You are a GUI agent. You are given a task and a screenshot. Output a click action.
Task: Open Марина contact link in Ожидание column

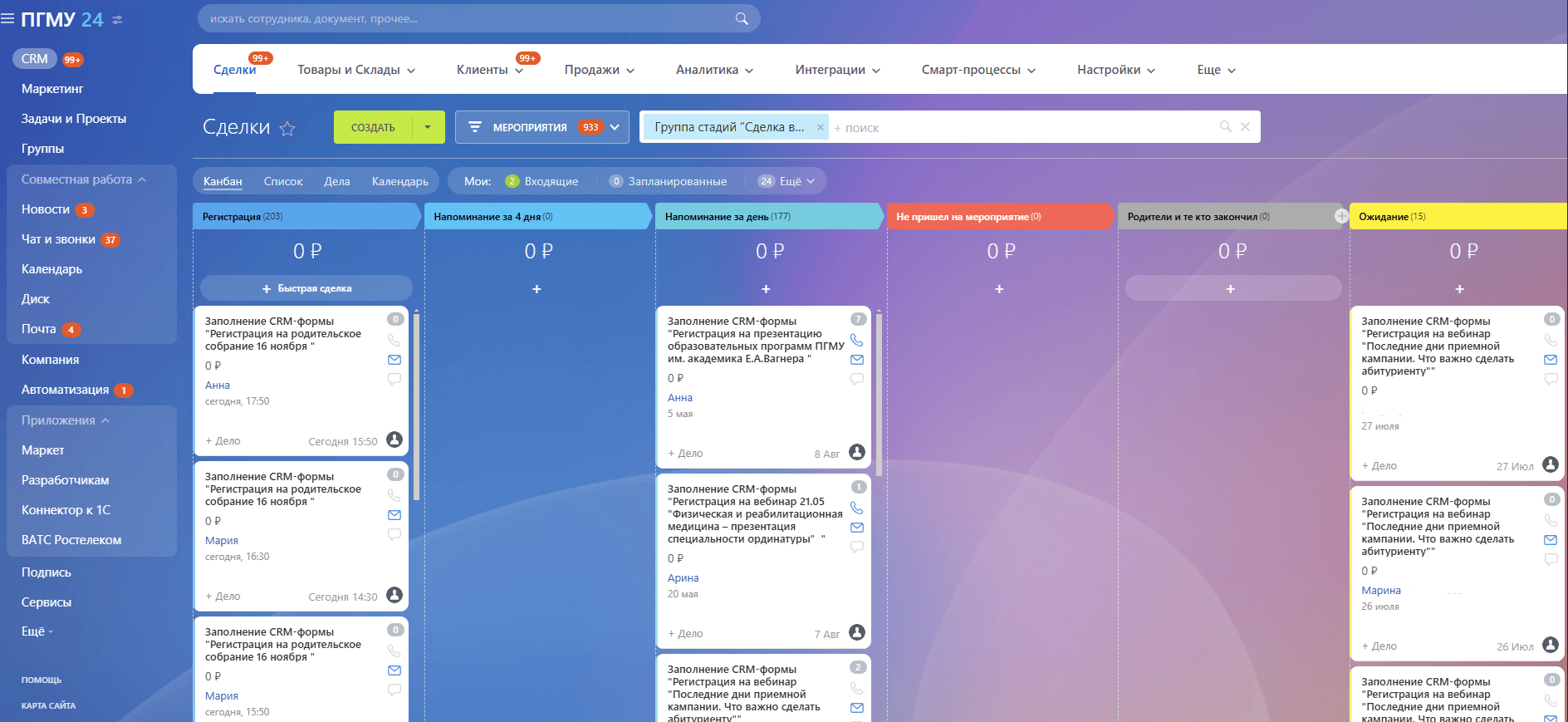click(1381, 590)
